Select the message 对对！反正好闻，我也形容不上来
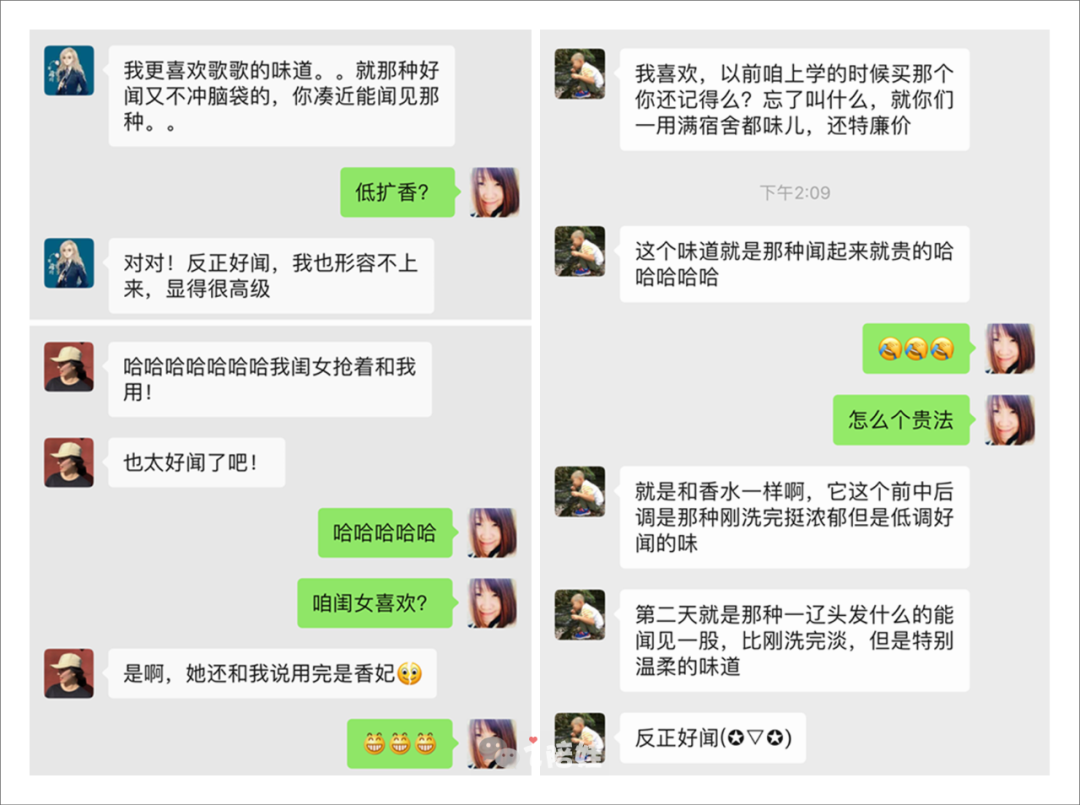 point(271,275)
